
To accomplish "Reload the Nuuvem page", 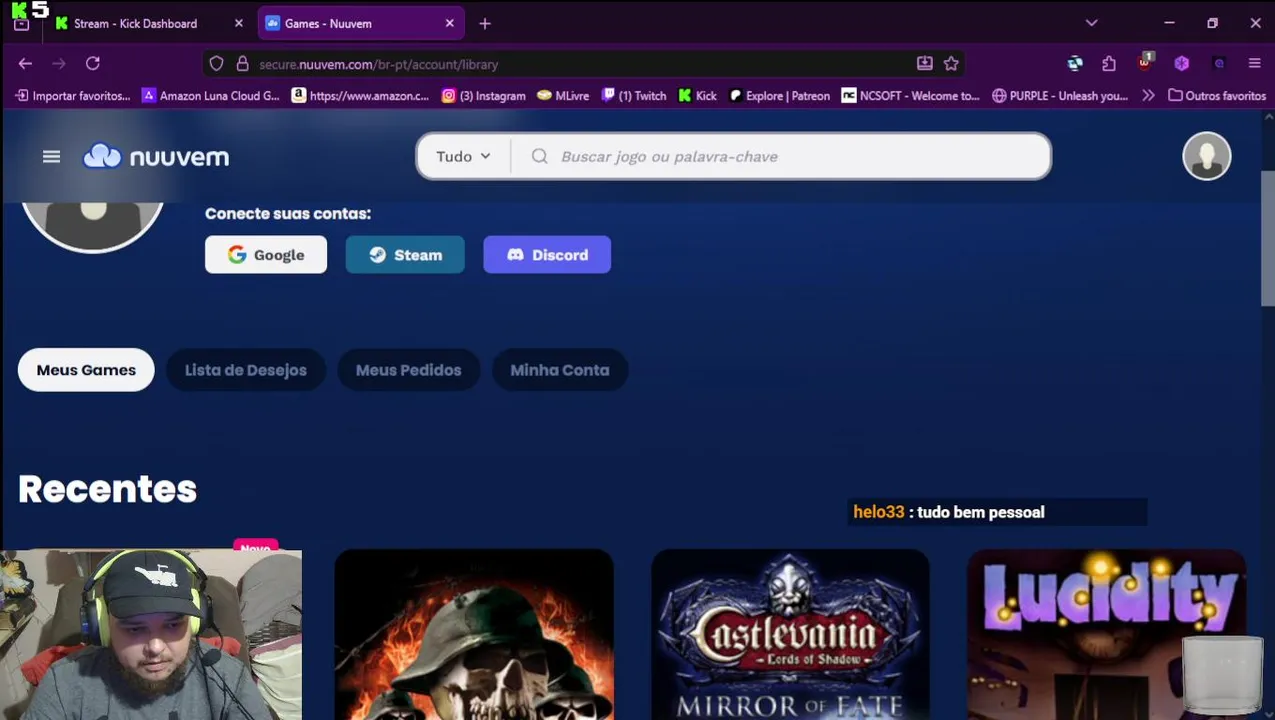I will tap(93, 64).
